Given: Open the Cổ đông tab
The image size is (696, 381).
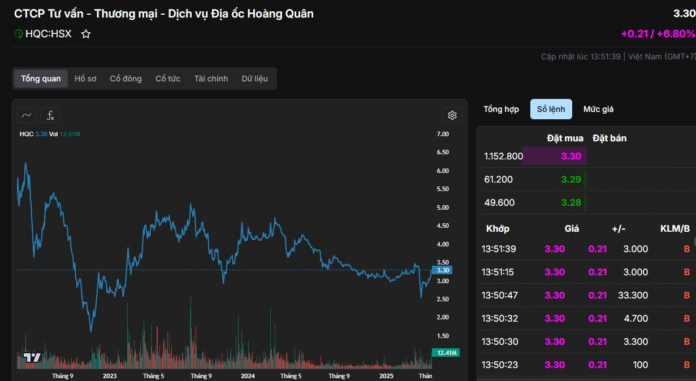Looking at the screenshot, I should 126,79.
